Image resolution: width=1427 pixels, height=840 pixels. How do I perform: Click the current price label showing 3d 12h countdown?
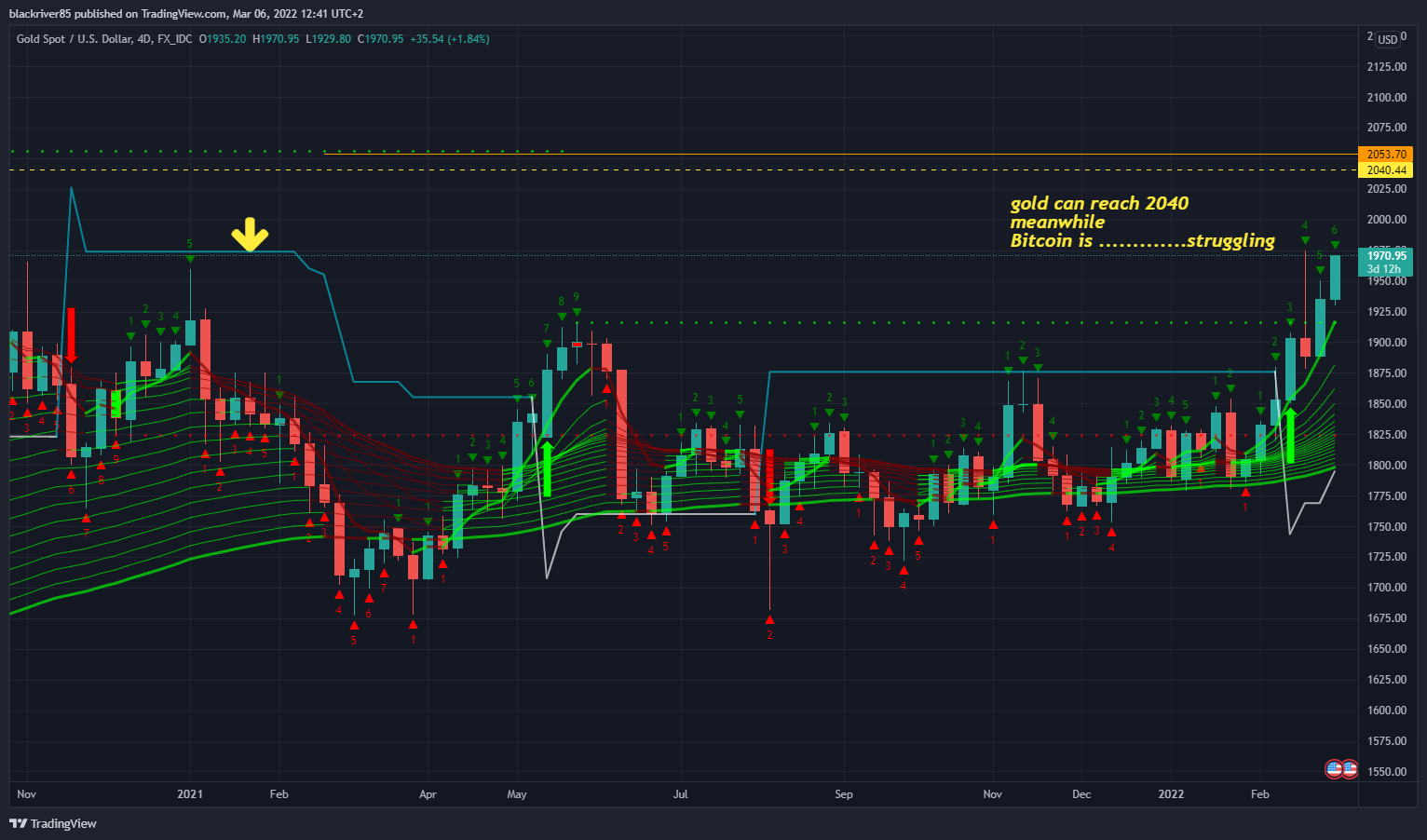point(1387,263)
